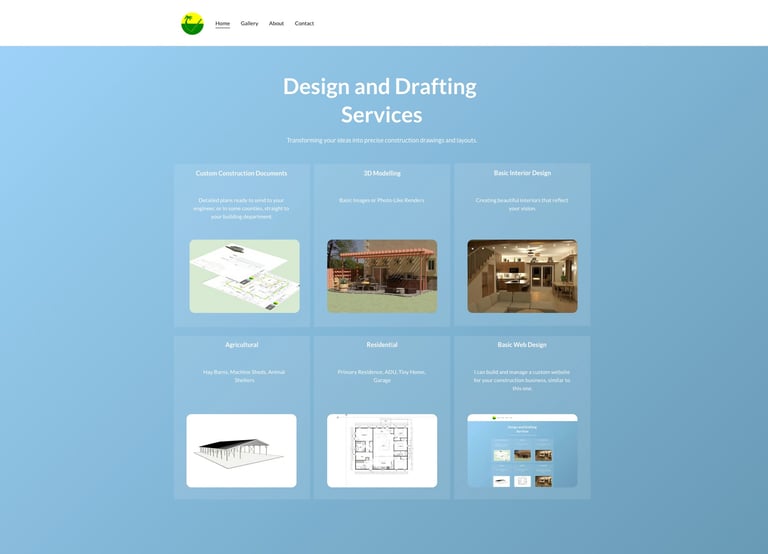The width and height of the screenshot is (768, 554).
Task: Select the Basic Interior Design card title
Action: (522, 173)
